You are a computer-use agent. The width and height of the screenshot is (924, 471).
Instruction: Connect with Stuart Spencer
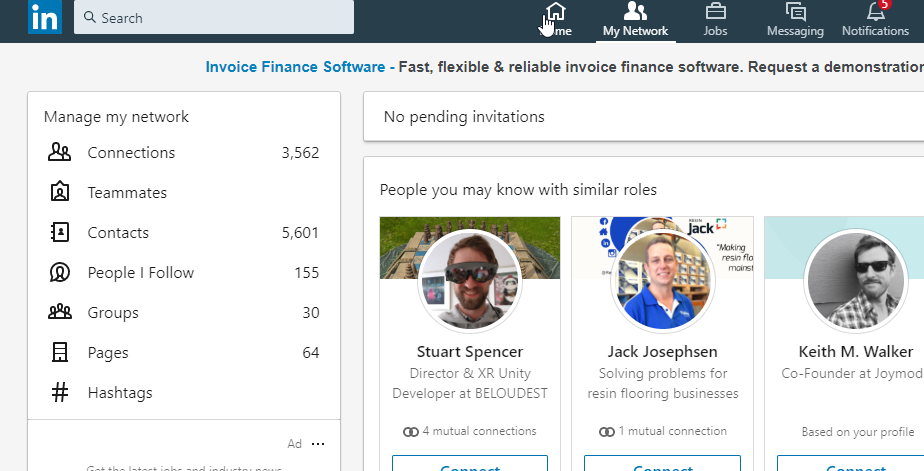(x=469, y=465)
